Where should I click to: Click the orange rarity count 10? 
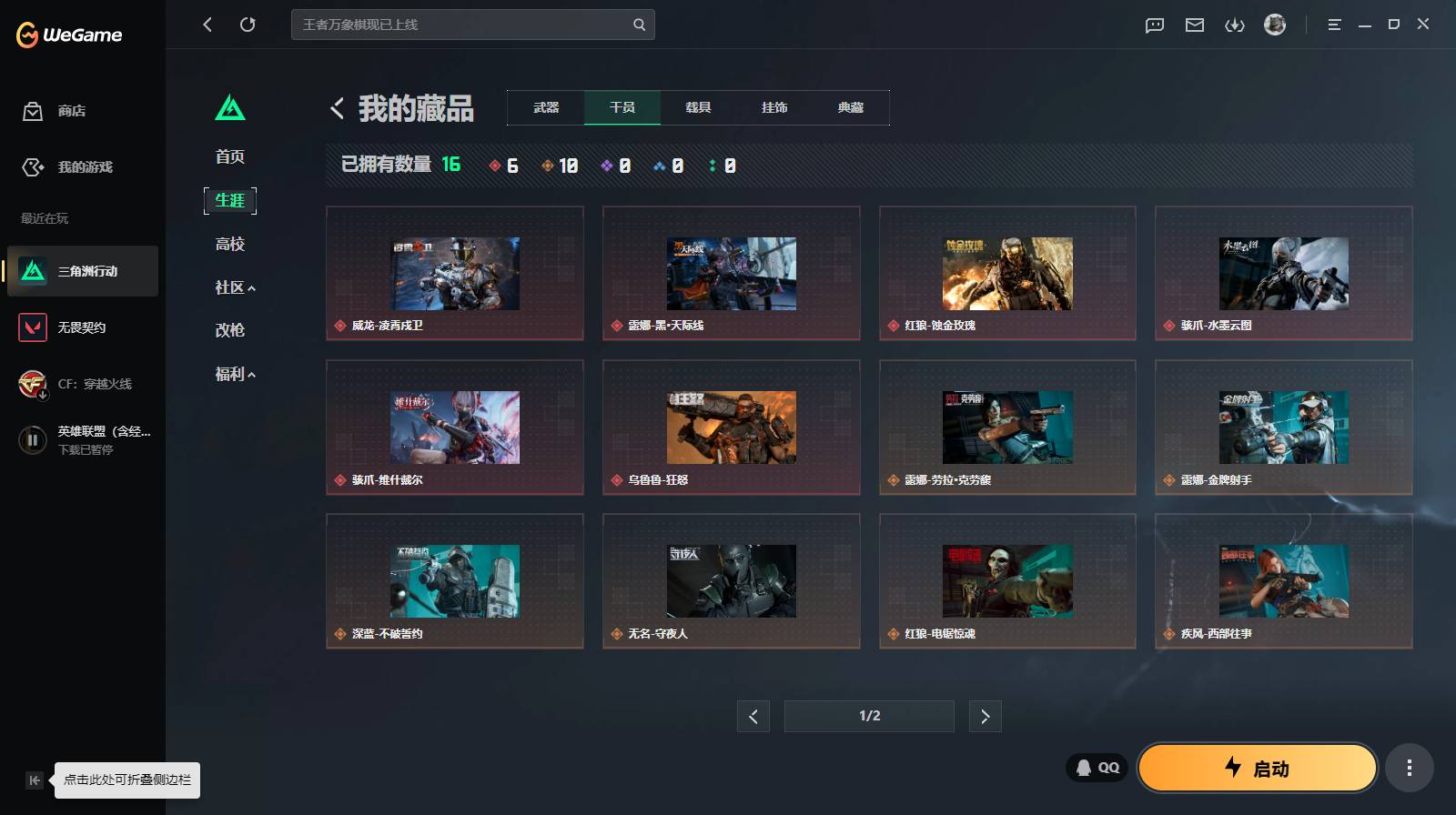(560, 166)
